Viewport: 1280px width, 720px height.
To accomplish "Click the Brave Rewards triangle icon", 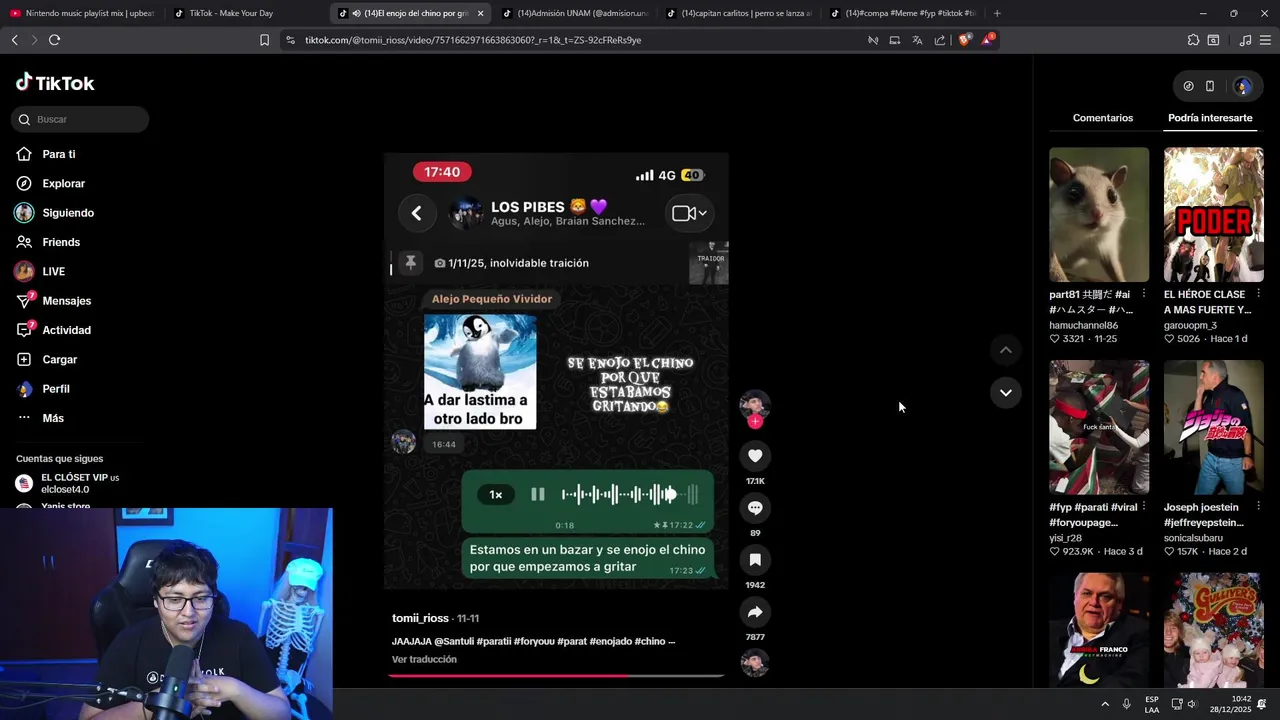I will pyautogui.click(x=987, y=40).
